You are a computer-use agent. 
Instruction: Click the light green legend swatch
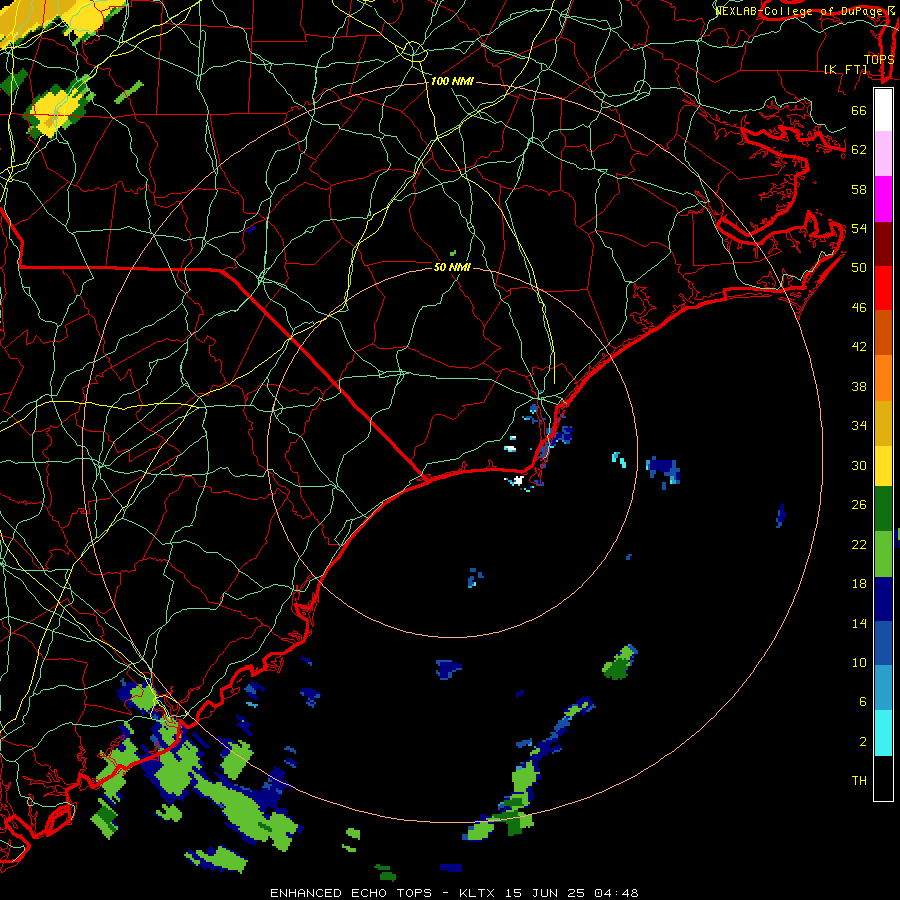click(x=883, y=553)
